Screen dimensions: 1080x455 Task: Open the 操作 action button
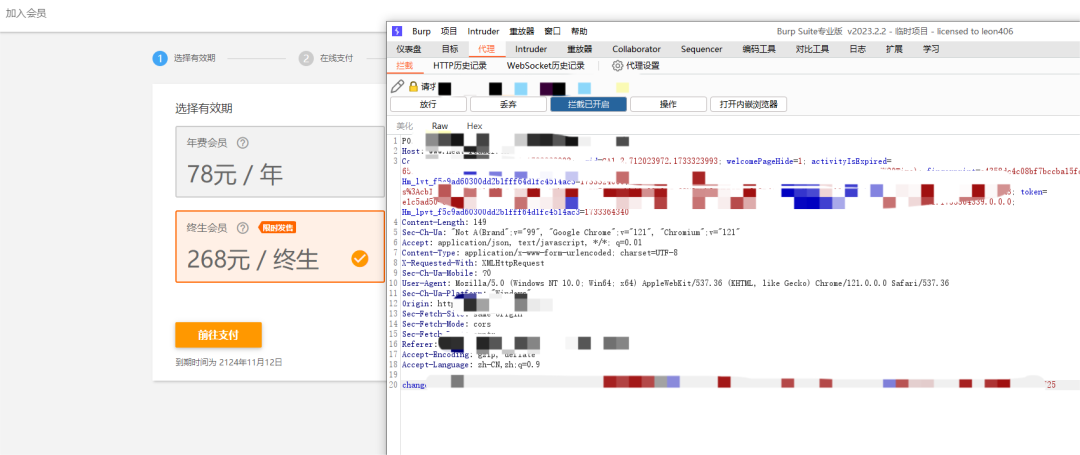[x=668, y=105]
